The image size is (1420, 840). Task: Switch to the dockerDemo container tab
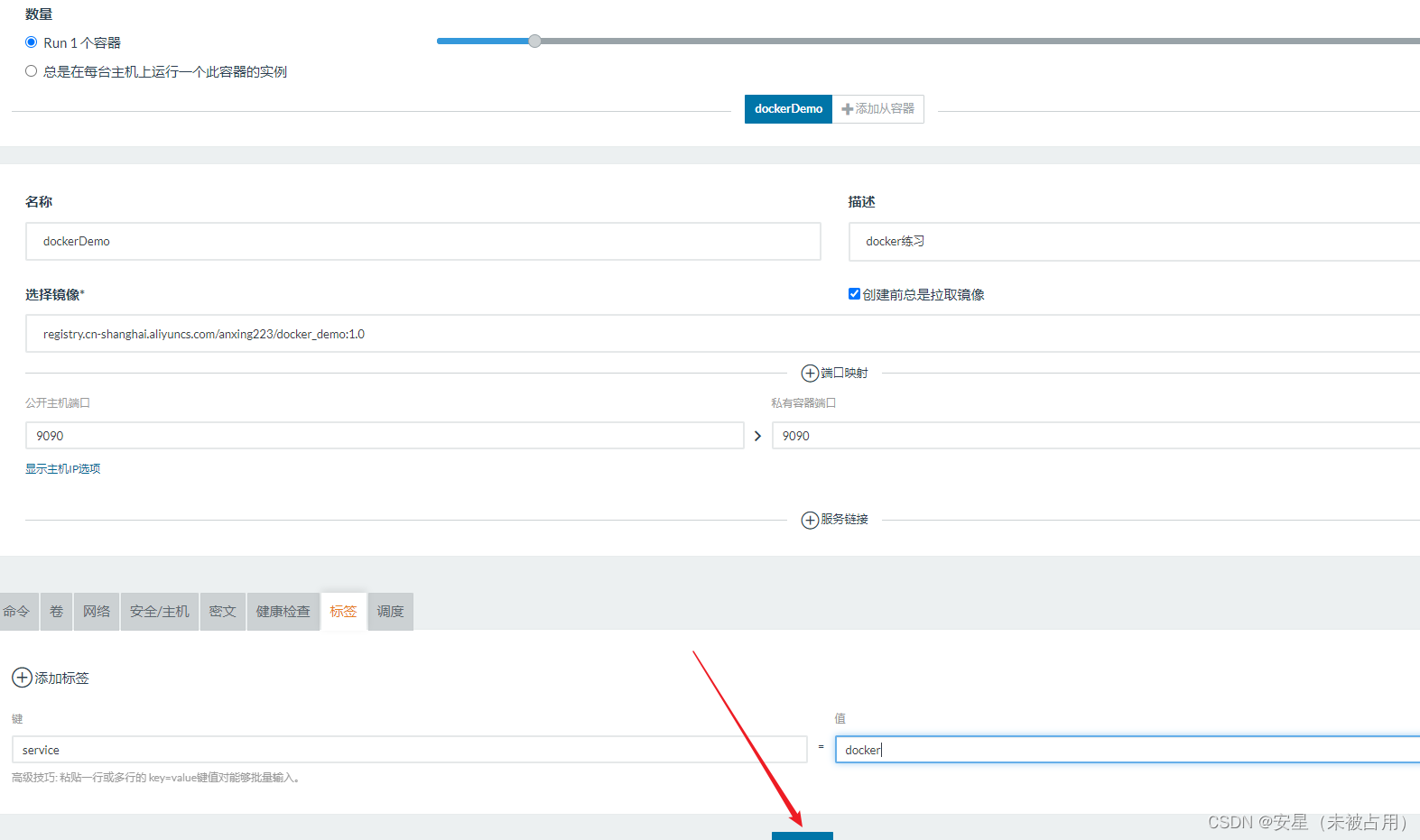[x=788, y=109]
